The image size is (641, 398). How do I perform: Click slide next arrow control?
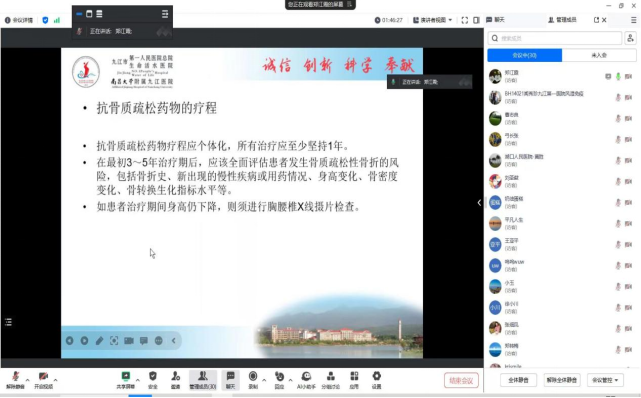point(84,340)
